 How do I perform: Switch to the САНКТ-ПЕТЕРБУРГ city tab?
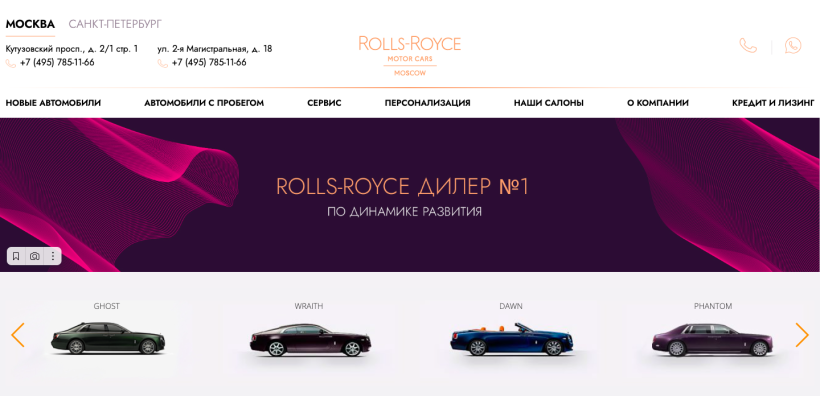click(x=115, y=24)
